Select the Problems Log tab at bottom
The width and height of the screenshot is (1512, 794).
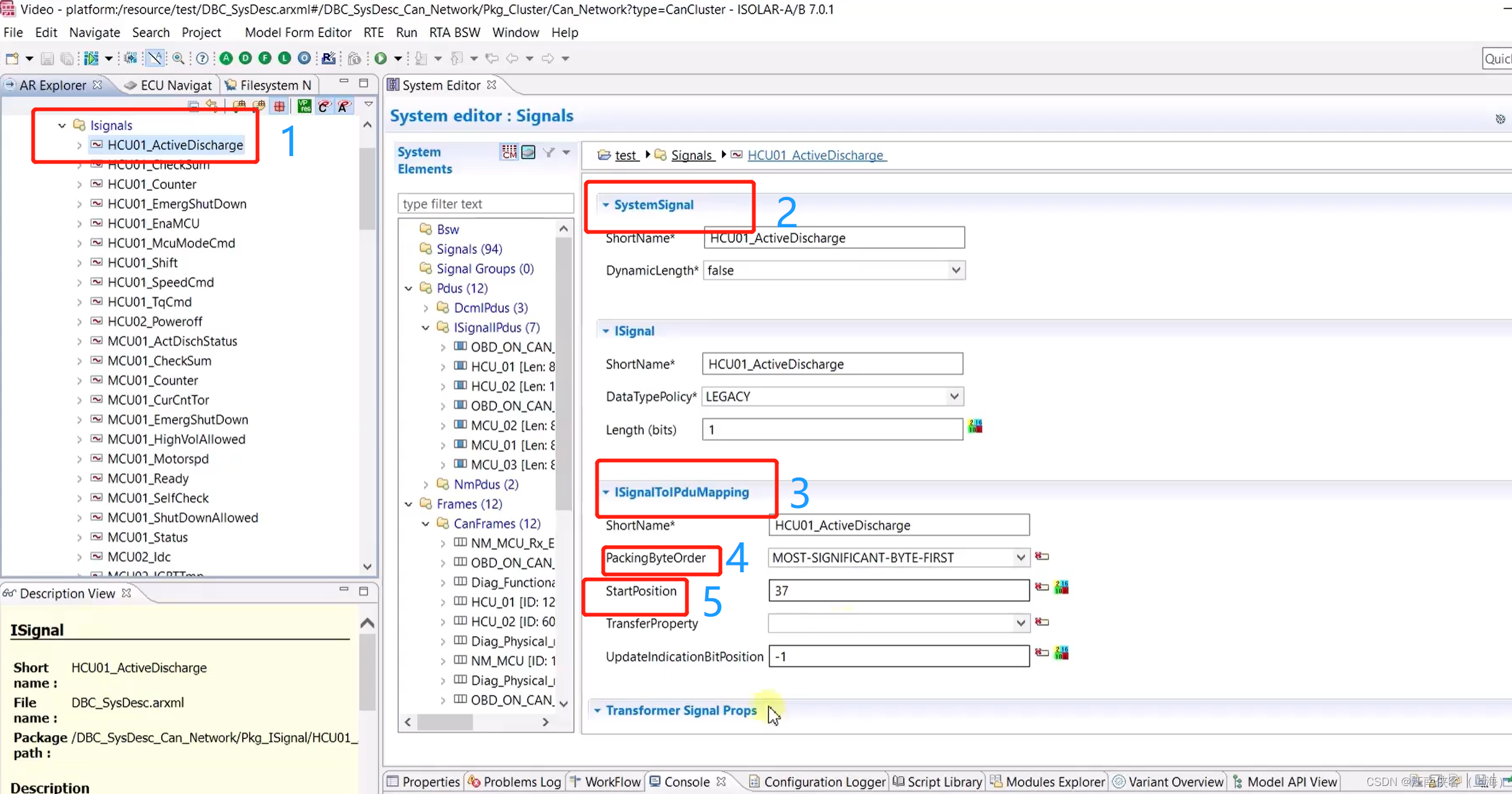(522, 782)
